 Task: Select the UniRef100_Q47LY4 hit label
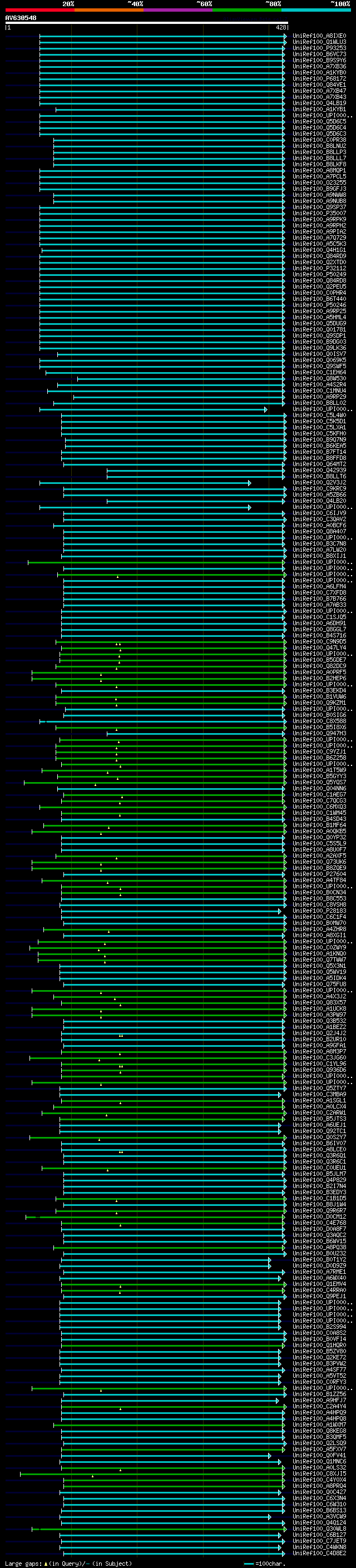click(x=319, y=647)
